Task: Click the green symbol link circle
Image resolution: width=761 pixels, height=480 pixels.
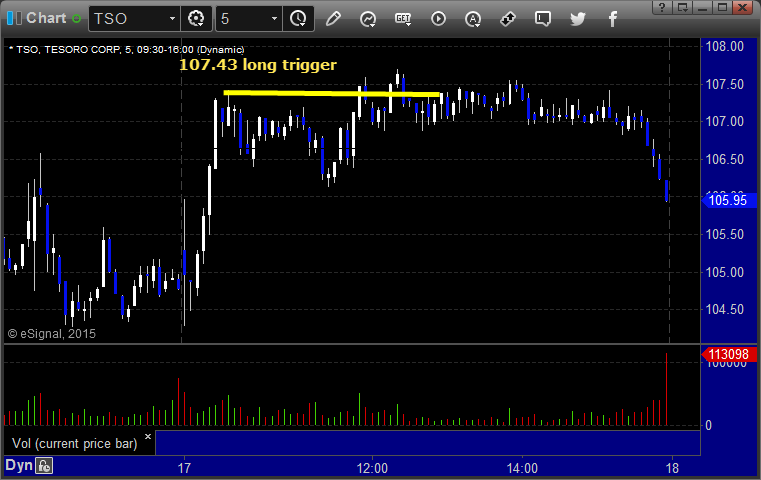Action: [76, 19]
